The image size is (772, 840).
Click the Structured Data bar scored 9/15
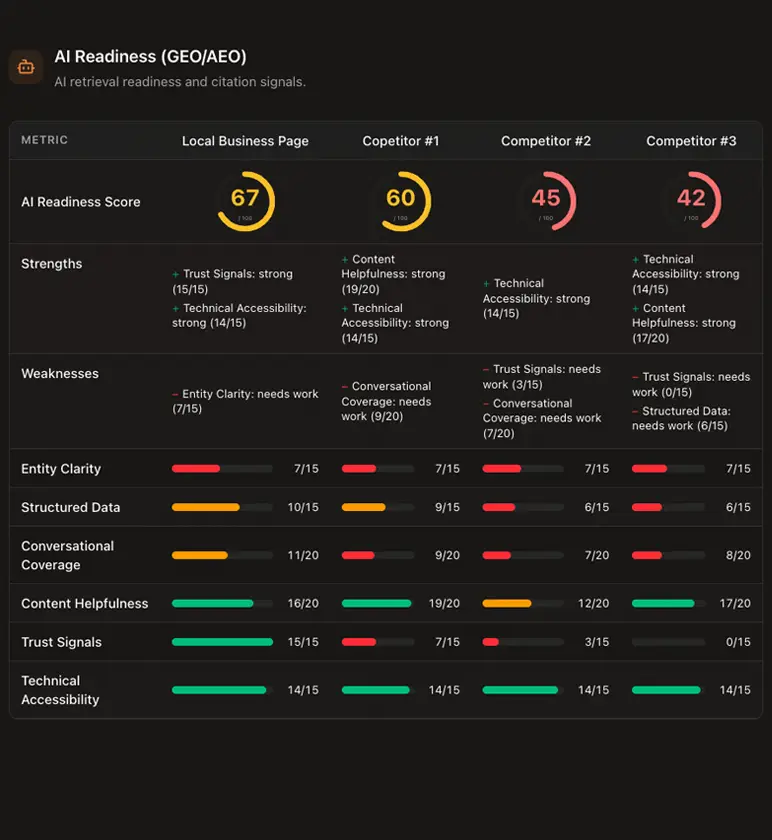[x=364, y=507]
